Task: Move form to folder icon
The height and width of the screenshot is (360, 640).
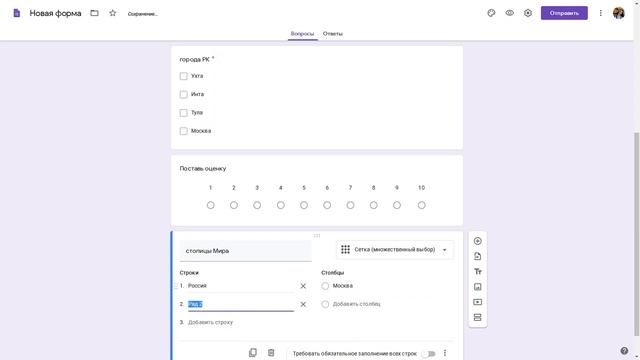Action: 94,13
